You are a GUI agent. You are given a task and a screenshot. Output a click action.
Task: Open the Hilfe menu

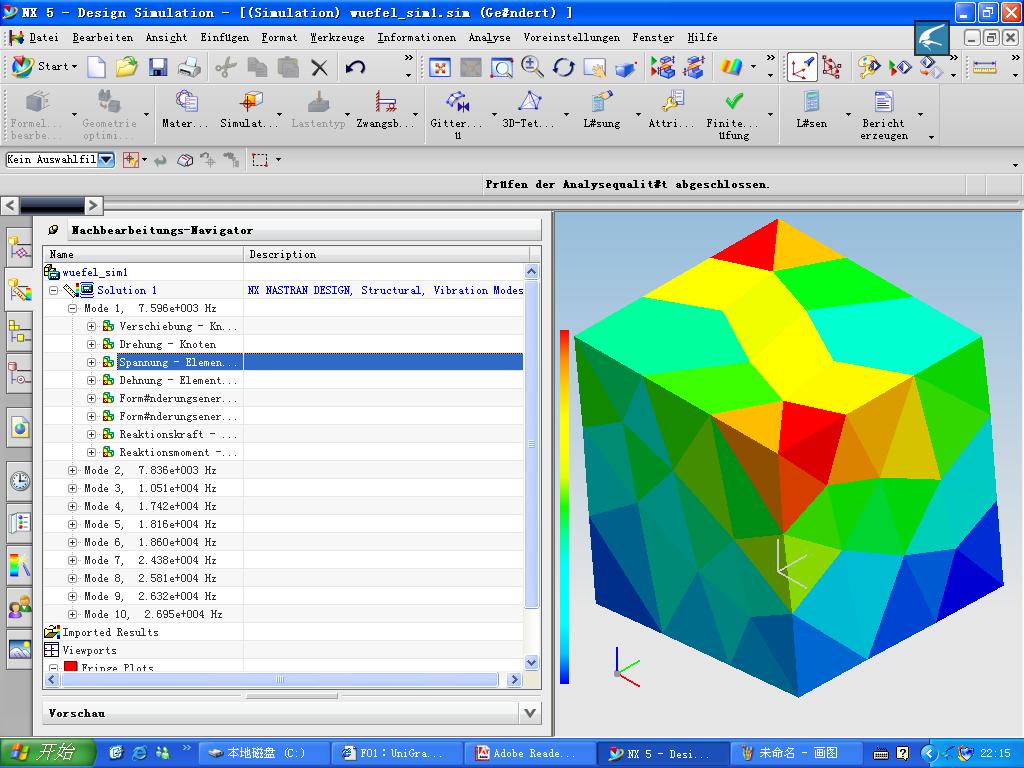pos(702,38)
